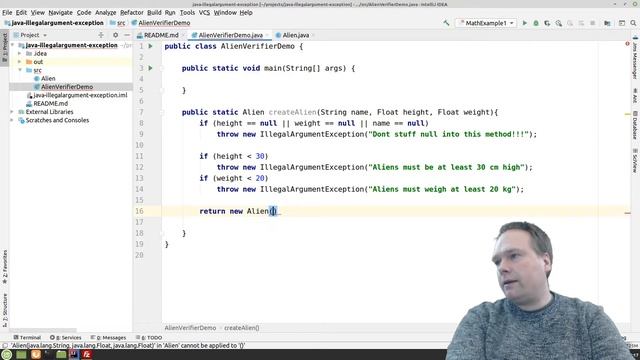The width and height of the screenshot is (640, 360).
Task: Toggle the Project tool window side button
Action: coord(4,48)
